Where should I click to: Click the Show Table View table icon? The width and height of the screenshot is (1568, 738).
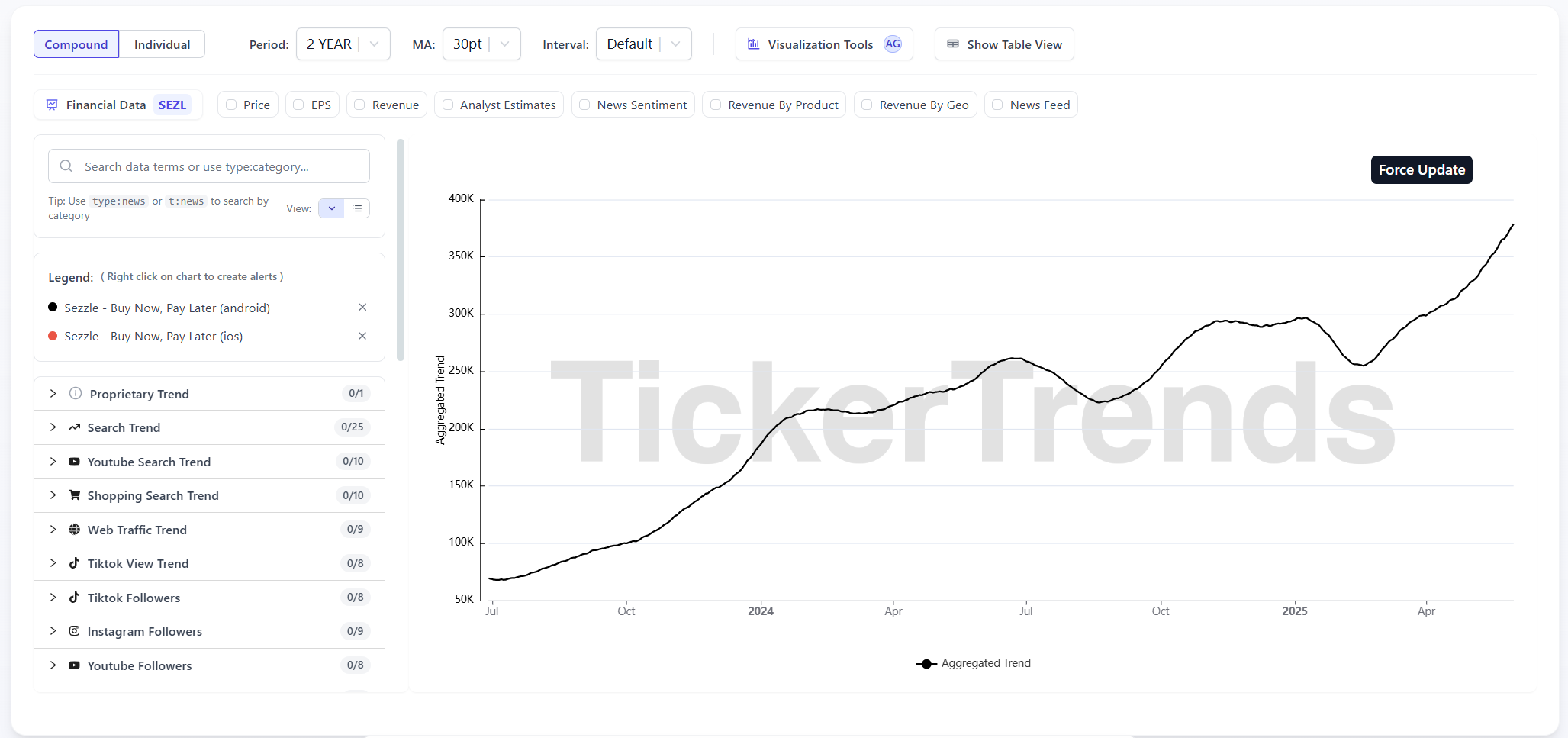[x=953, y=44]
